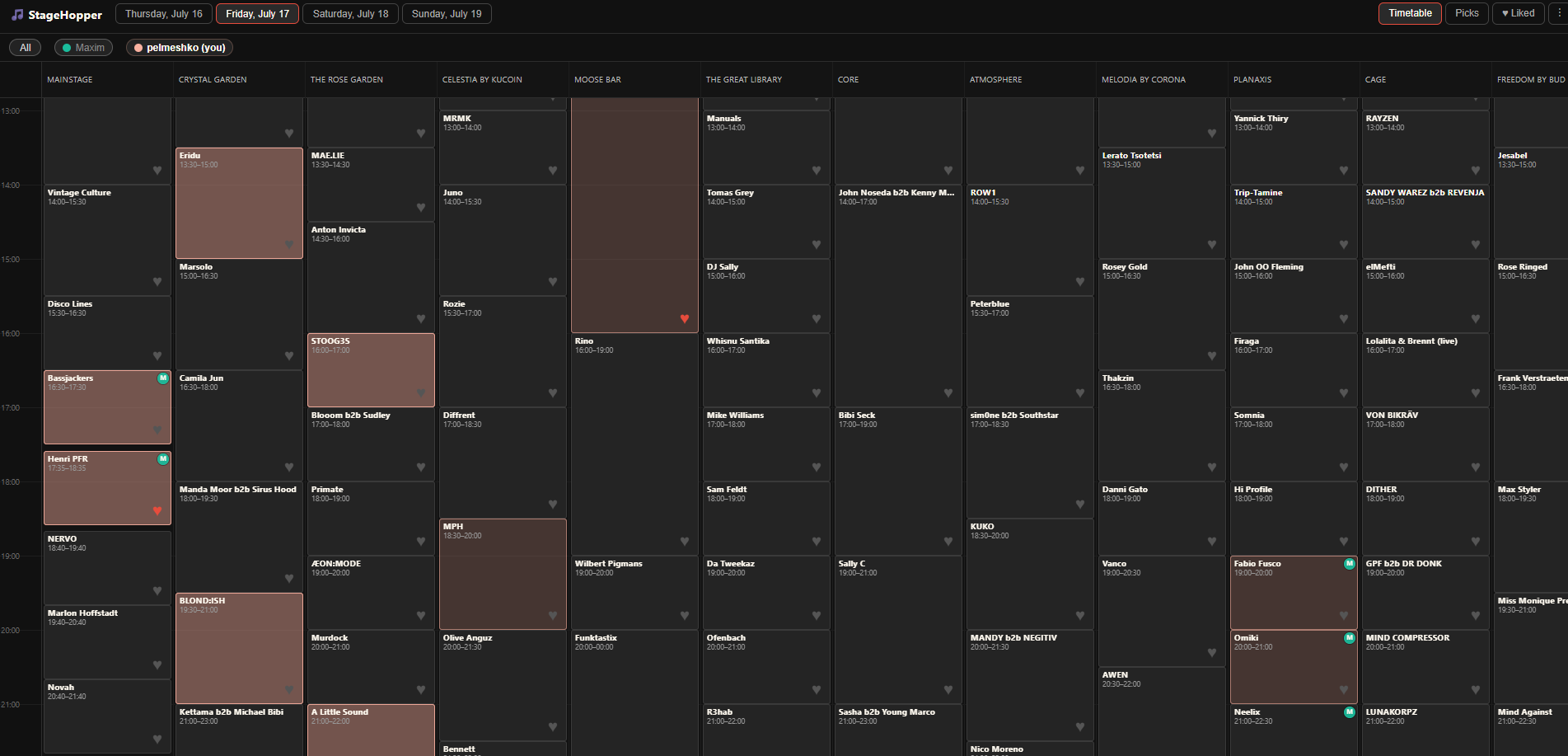
Task: Tap the heart on Diffrent's set
Action: point(553,505)
